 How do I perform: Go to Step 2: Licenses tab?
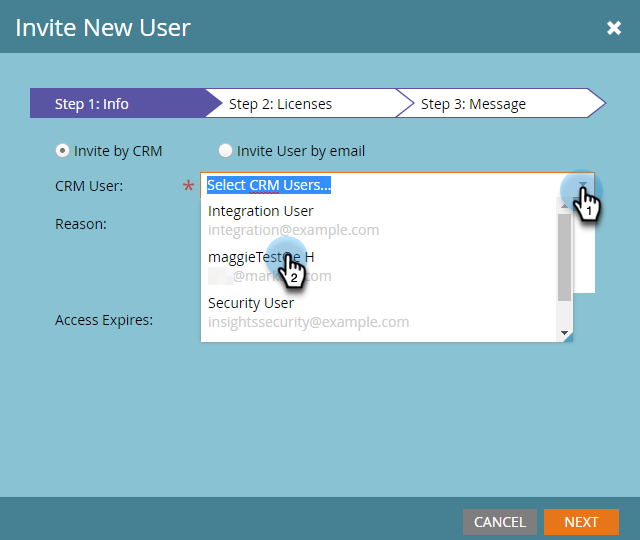tap(302, 104)
